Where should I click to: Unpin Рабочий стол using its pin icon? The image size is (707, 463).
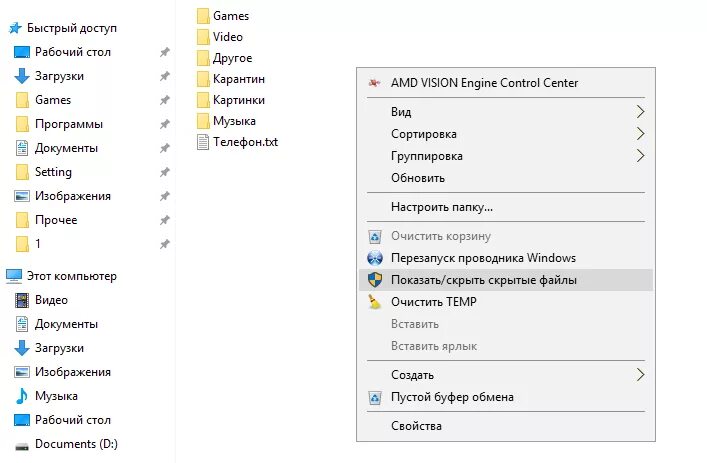coord(164,52)
